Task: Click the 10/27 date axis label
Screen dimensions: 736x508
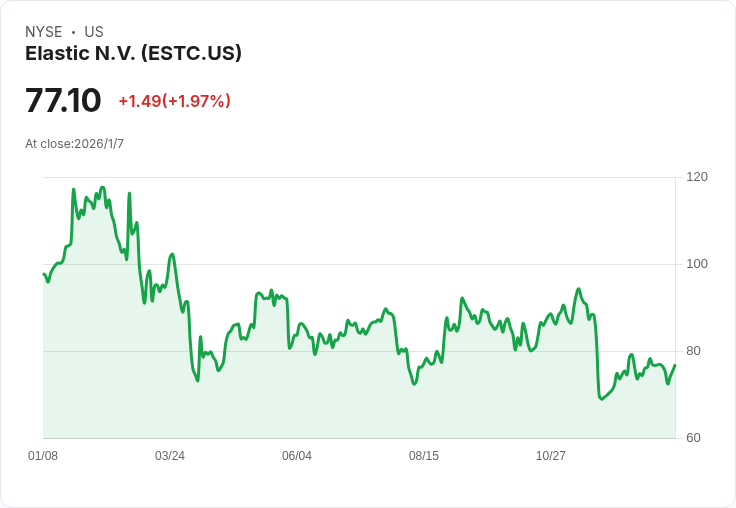Action: coord(551,455)
